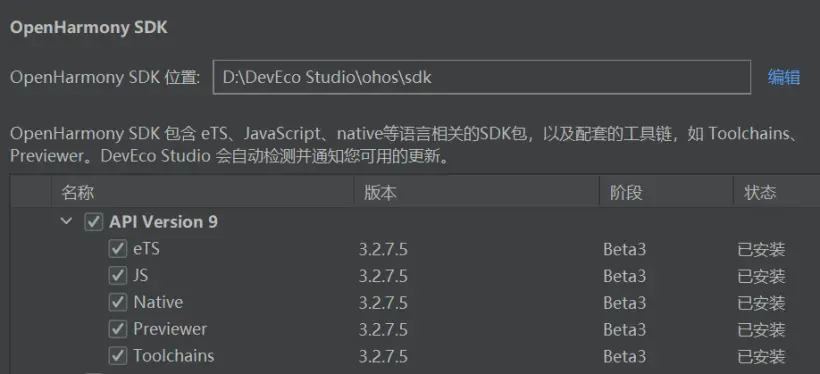Uncheck the Native checkbox

(x=118, y=302)
